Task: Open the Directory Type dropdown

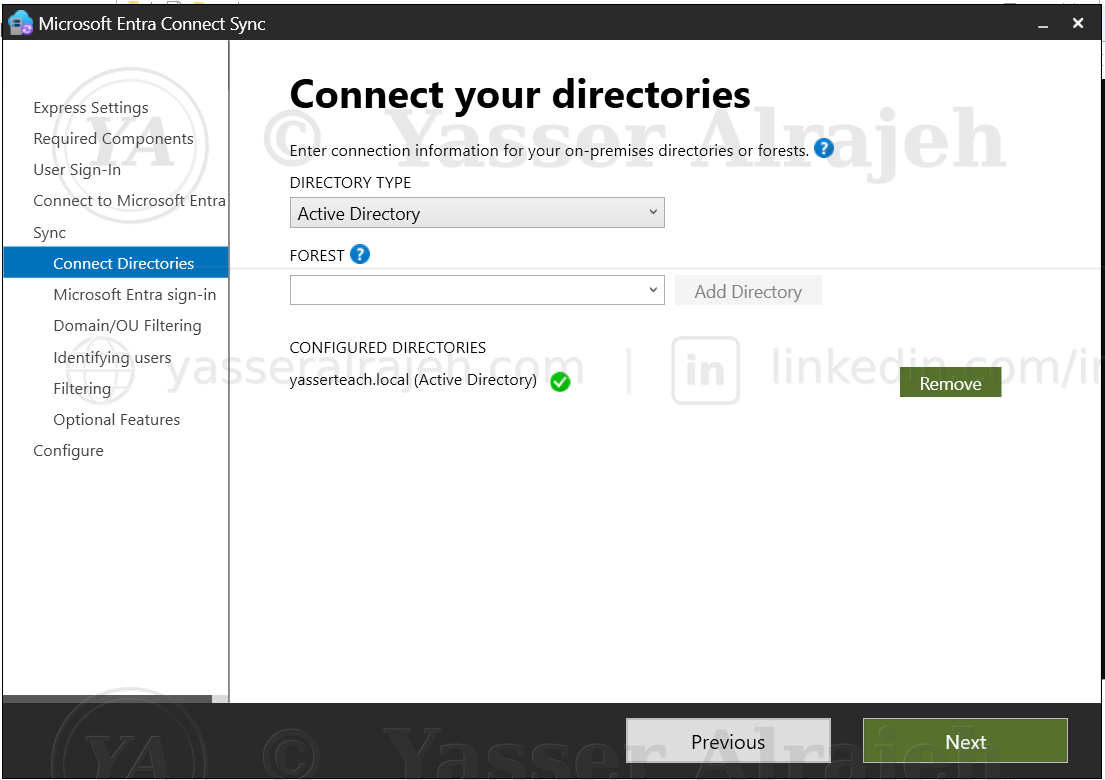Action: click(477, 213)
